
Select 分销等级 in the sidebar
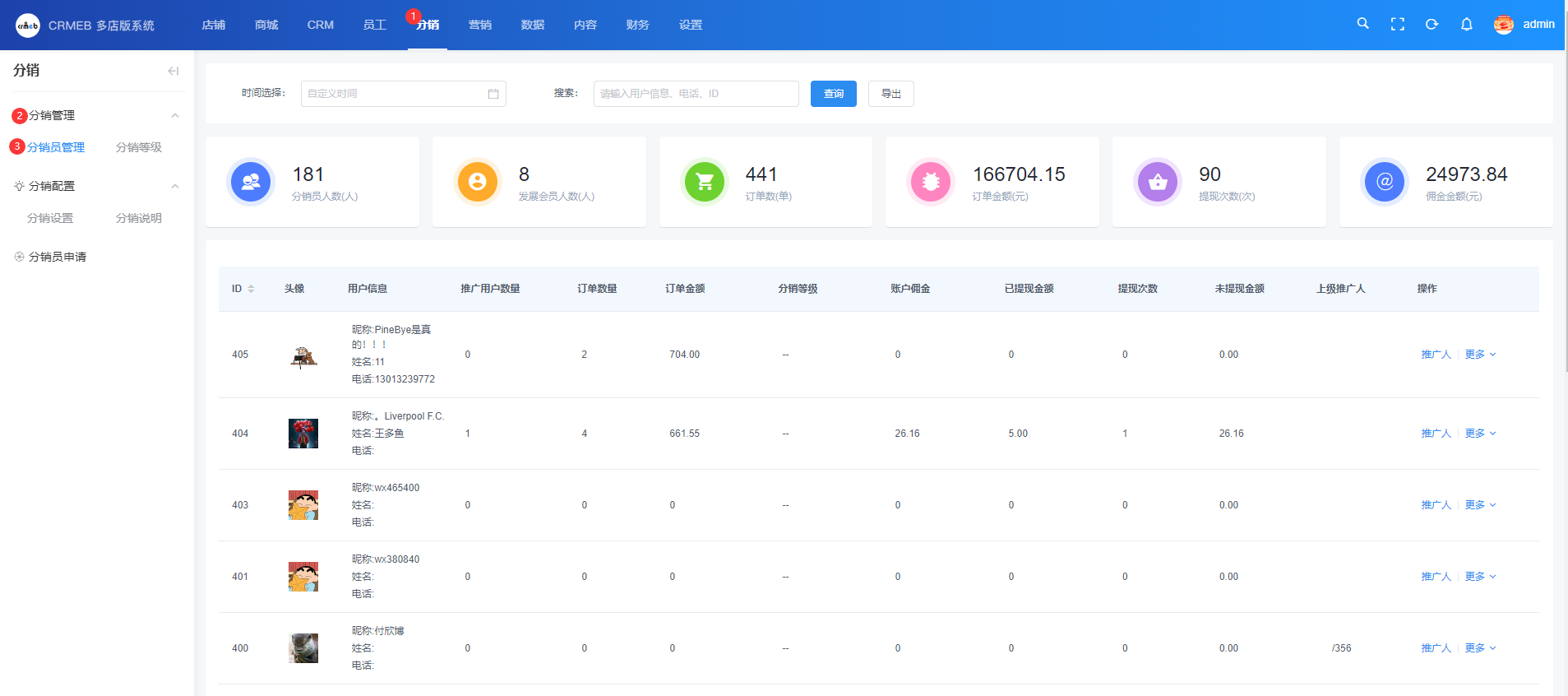tap(138, 147)
